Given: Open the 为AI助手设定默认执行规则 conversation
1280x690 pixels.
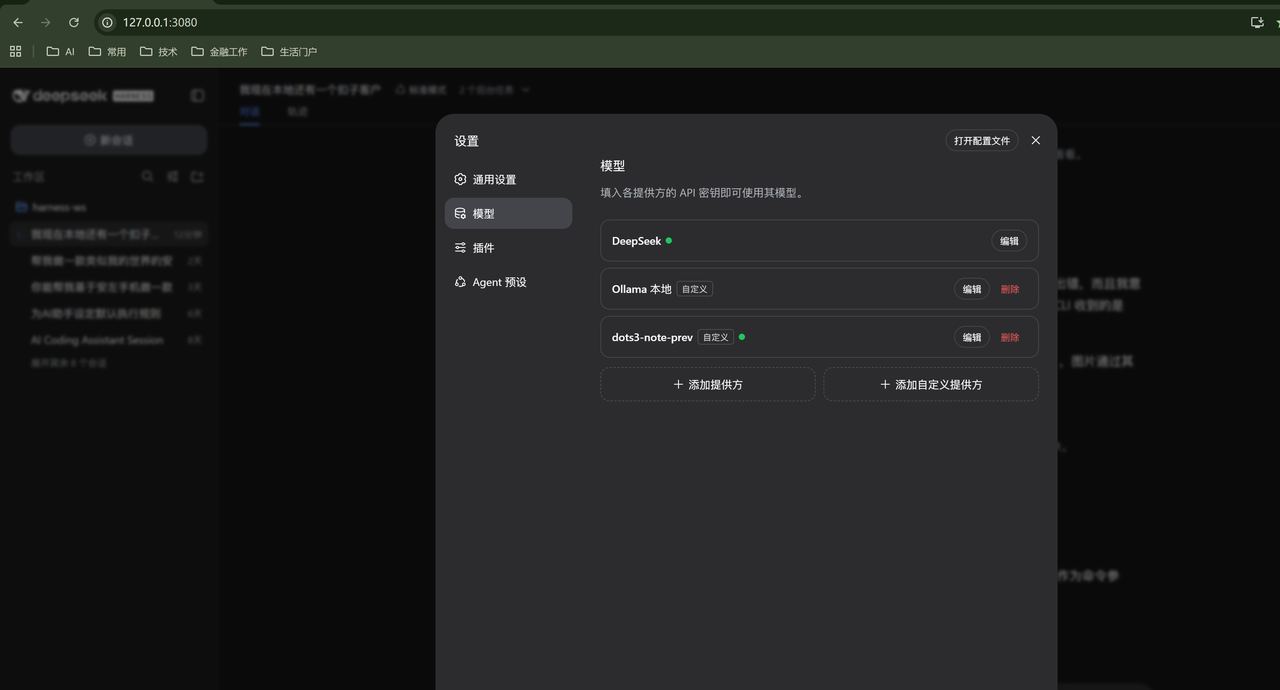Looking at the screenshot, I should pyautogui.click(x=108, y=313).
